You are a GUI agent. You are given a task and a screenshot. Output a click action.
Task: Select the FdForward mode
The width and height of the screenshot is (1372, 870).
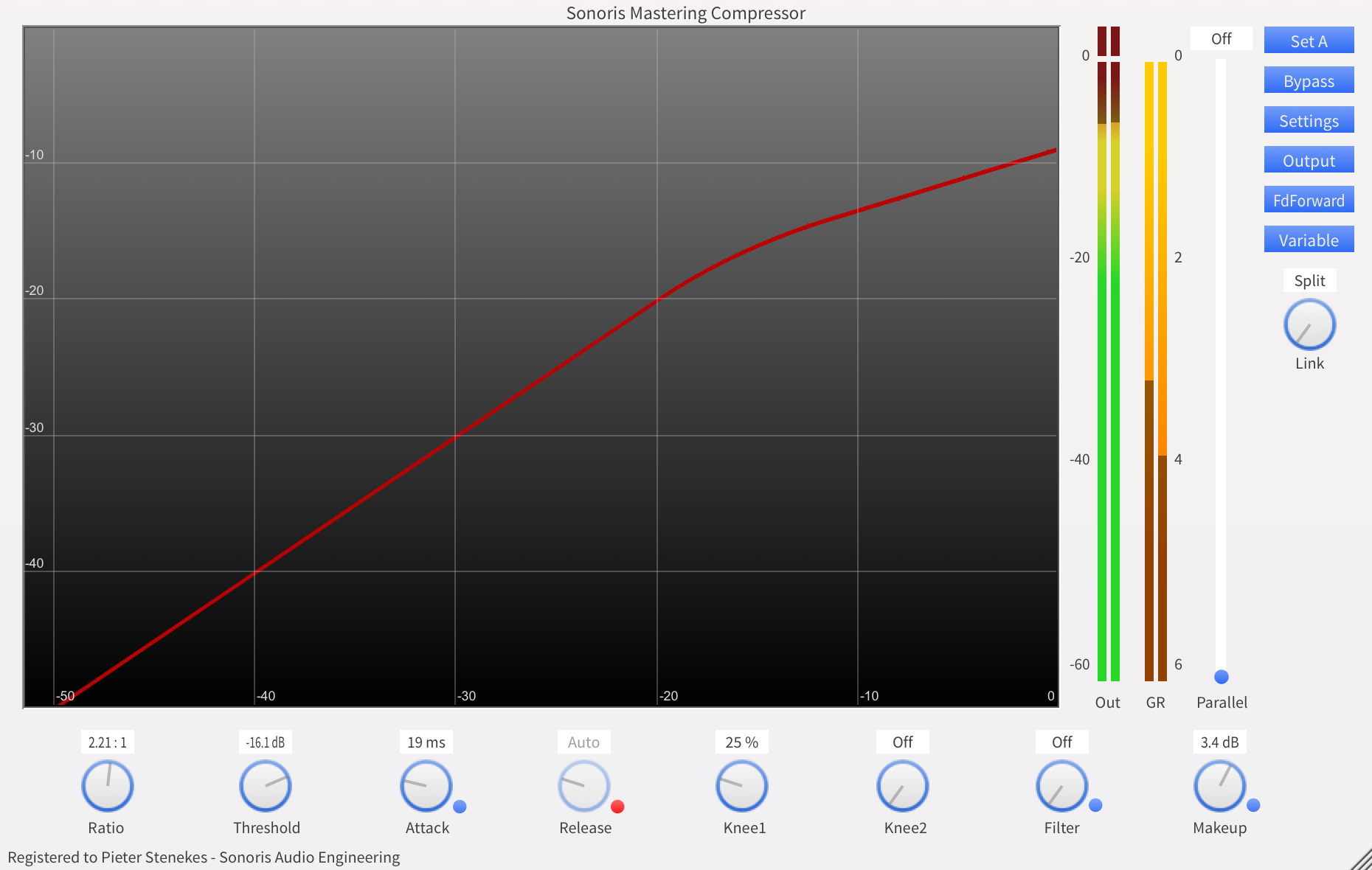pos(1309,199)
